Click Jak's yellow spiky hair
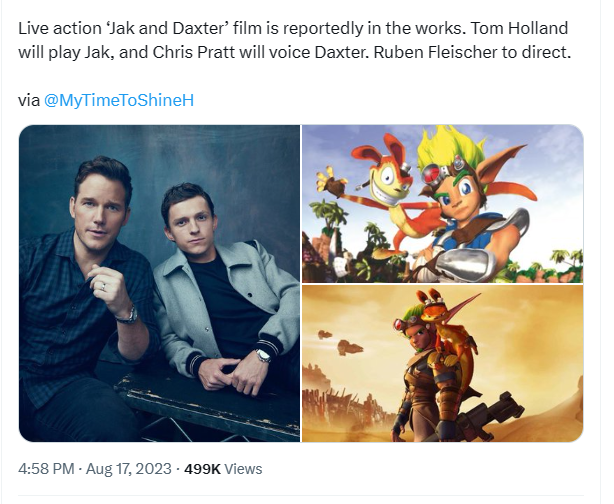 point(450,147)
